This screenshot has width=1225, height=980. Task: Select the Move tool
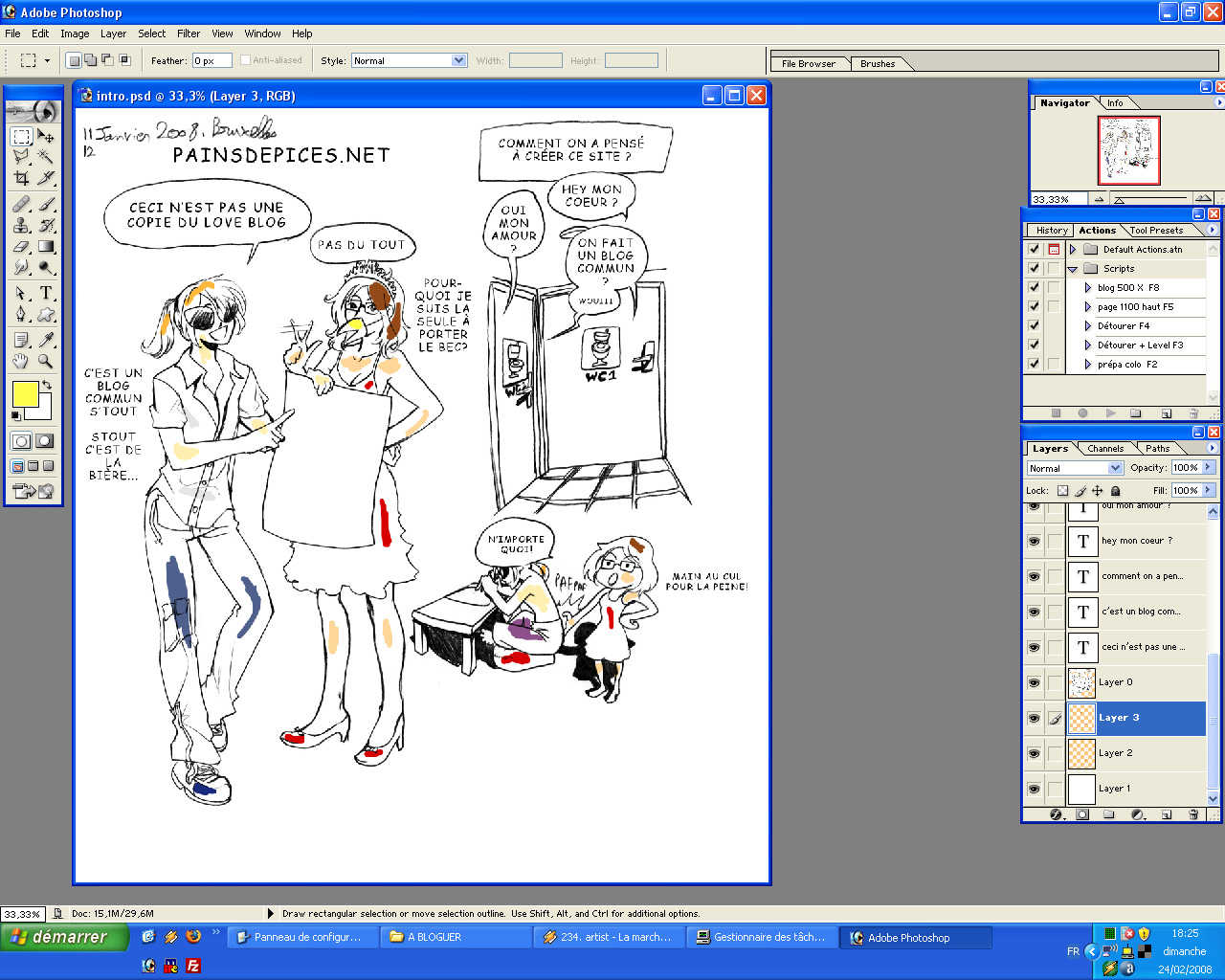pyautogui.click(x=45, y=137)
